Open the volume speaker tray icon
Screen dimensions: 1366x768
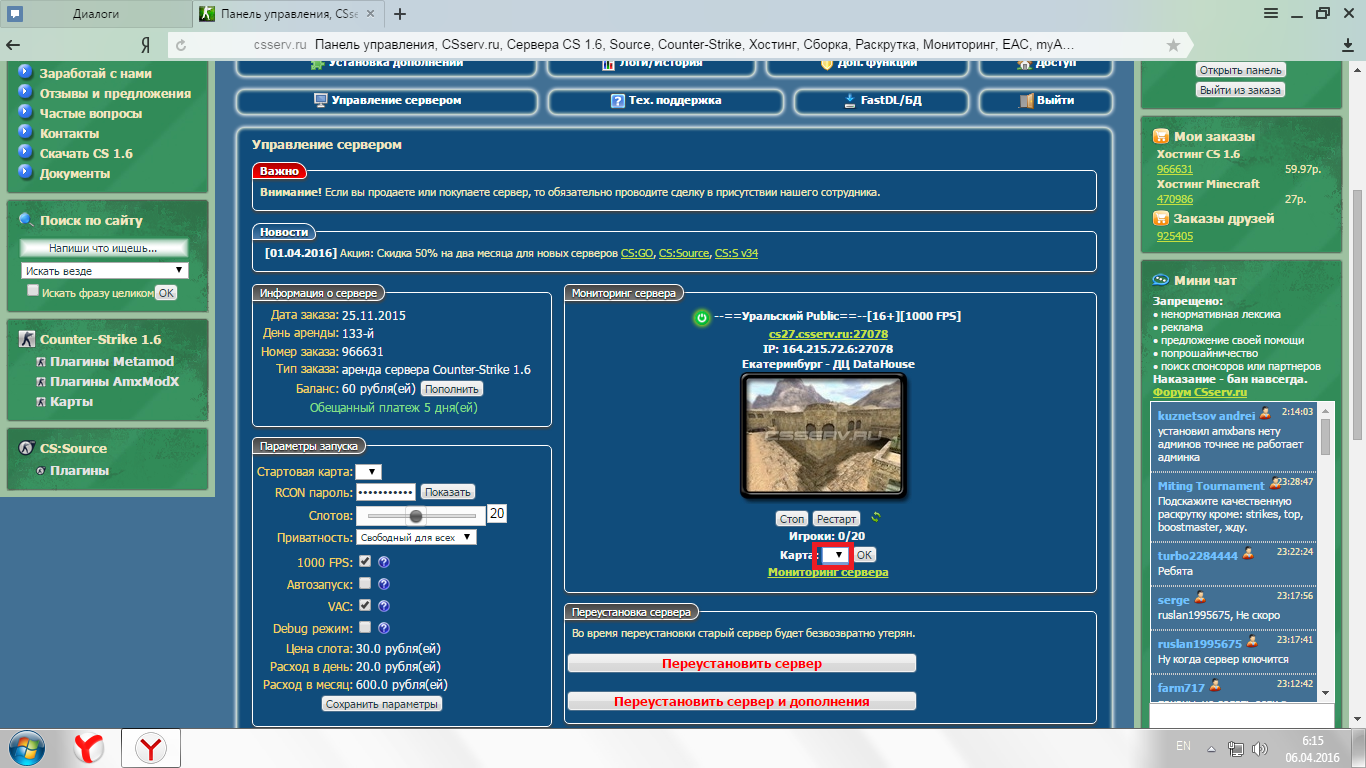tap(1261, 748)
